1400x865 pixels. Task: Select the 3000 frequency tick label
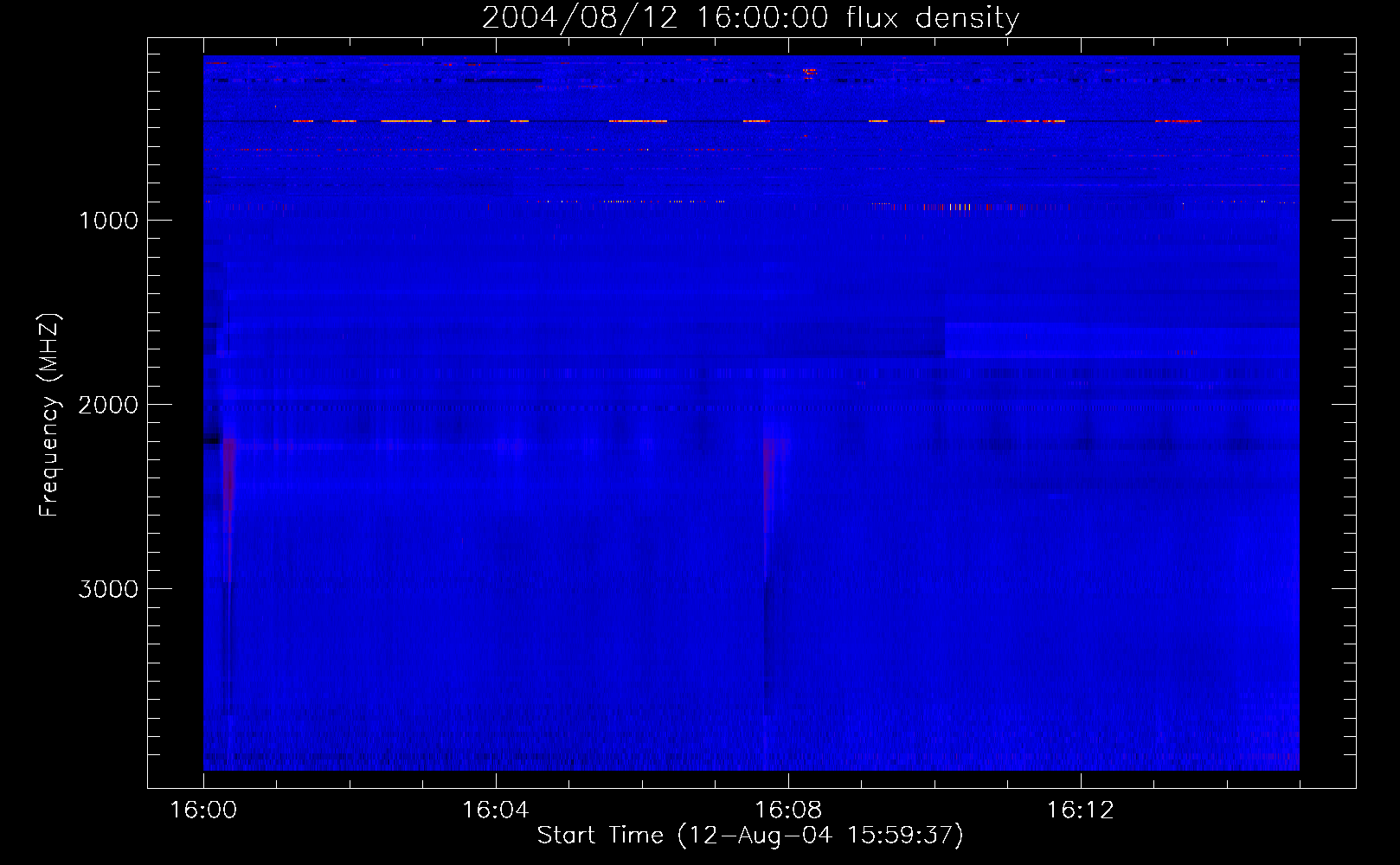point(108,589)
